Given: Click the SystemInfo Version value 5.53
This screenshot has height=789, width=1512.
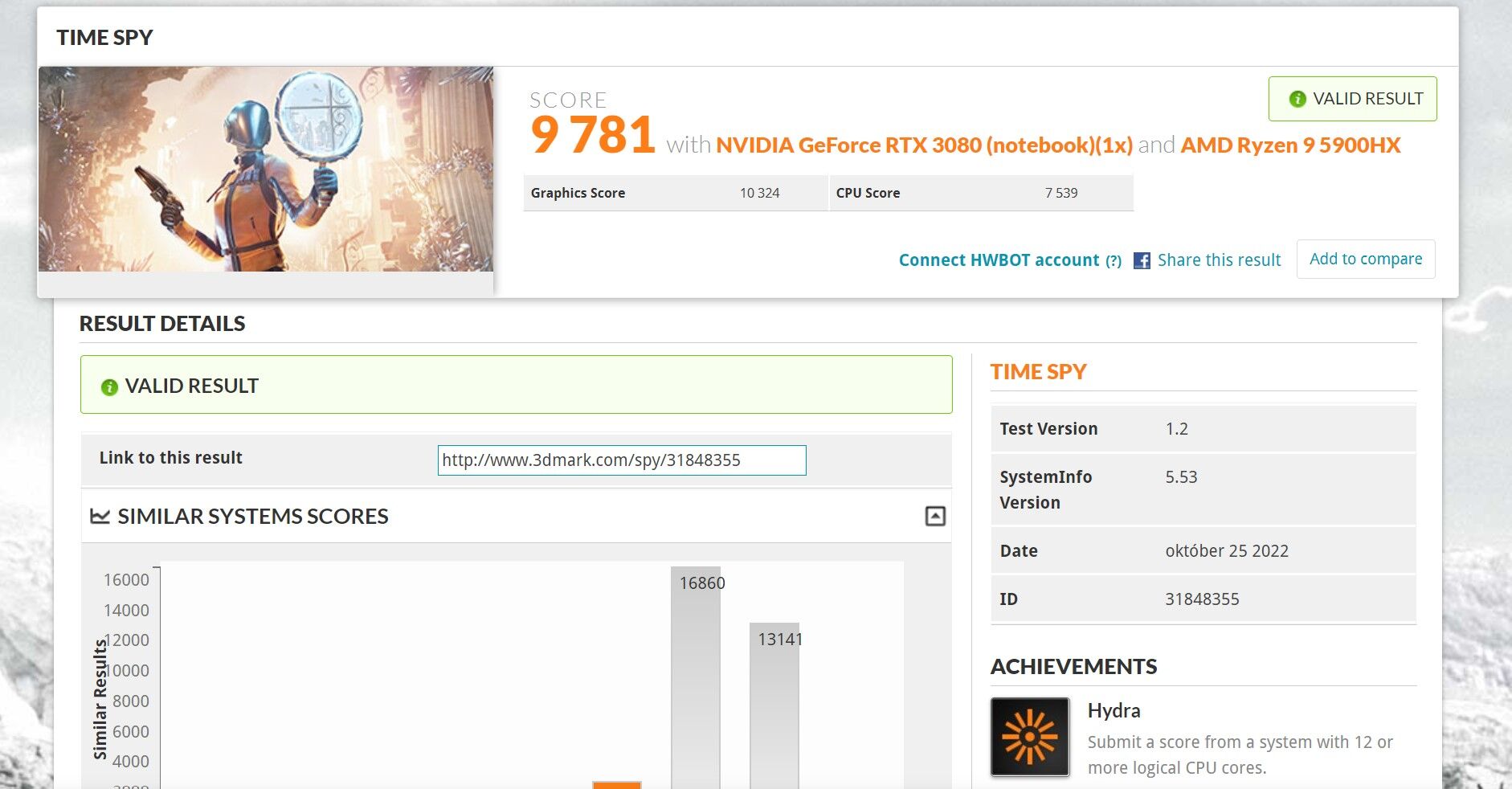Looking at the screenshot, I should 1181,477.
